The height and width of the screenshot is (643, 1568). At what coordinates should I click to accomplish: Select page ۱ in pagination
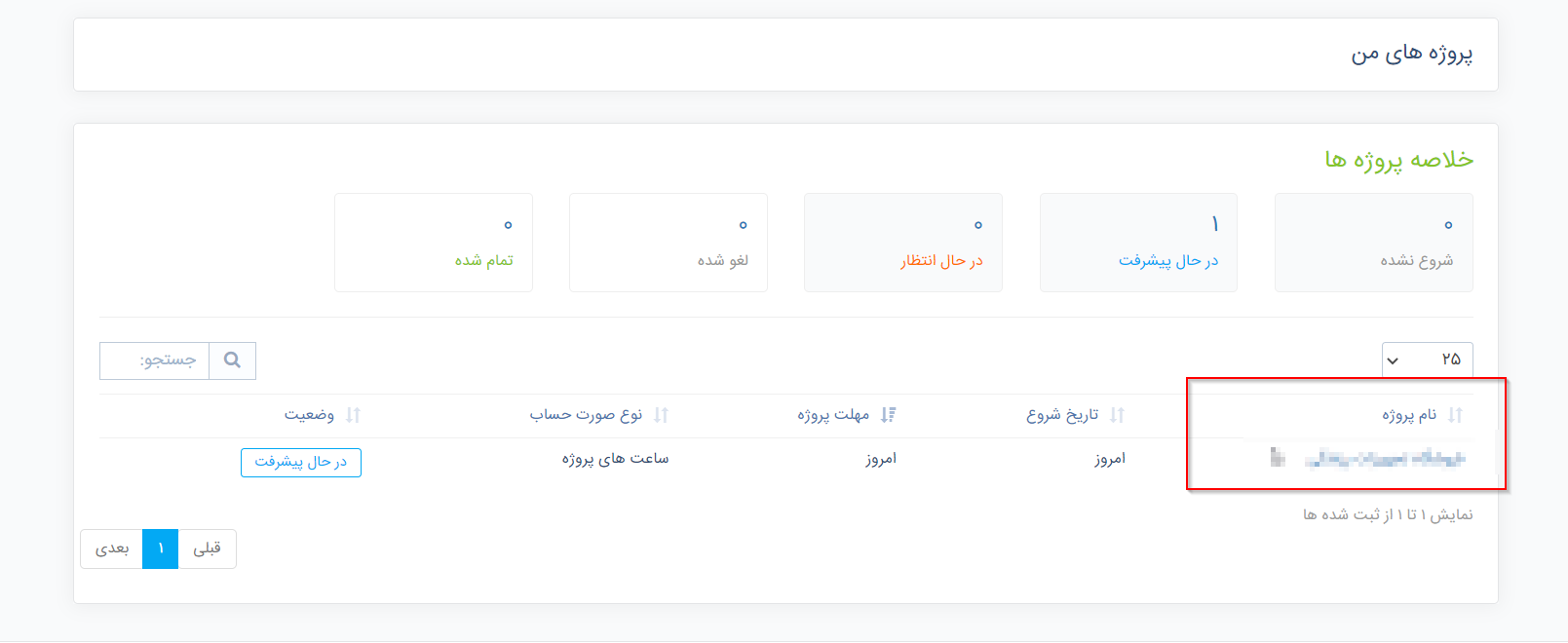(x=160, y=548)
